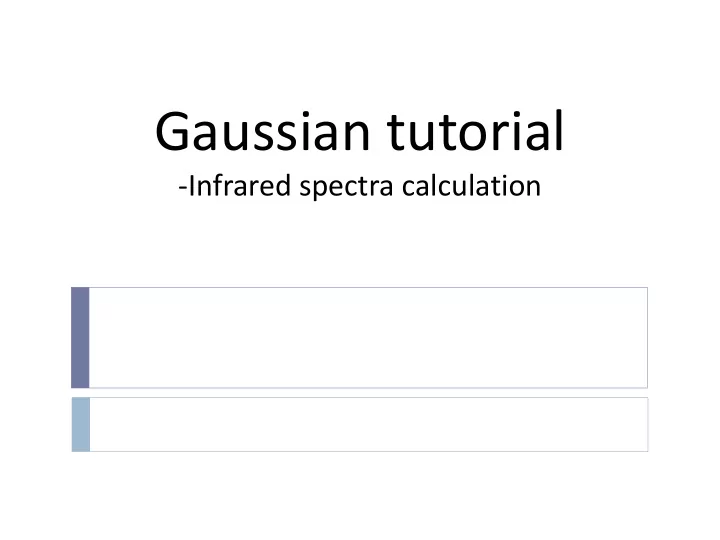
Task: Click inside the larger empty text box
Action: click(368, 338)
